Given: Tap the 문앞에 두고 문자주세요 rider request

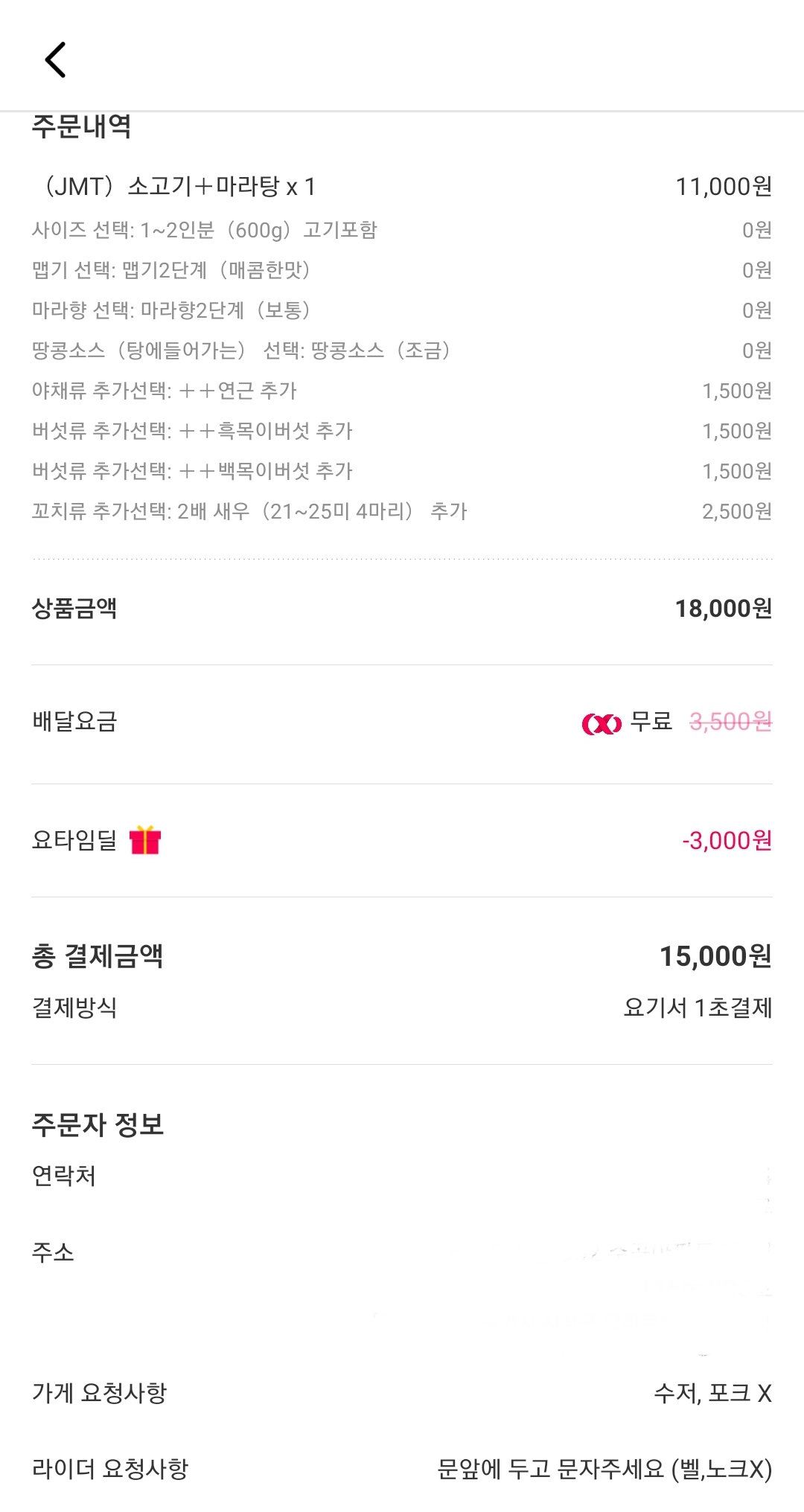Looking at the screenshot, I should coord(604,1469).
